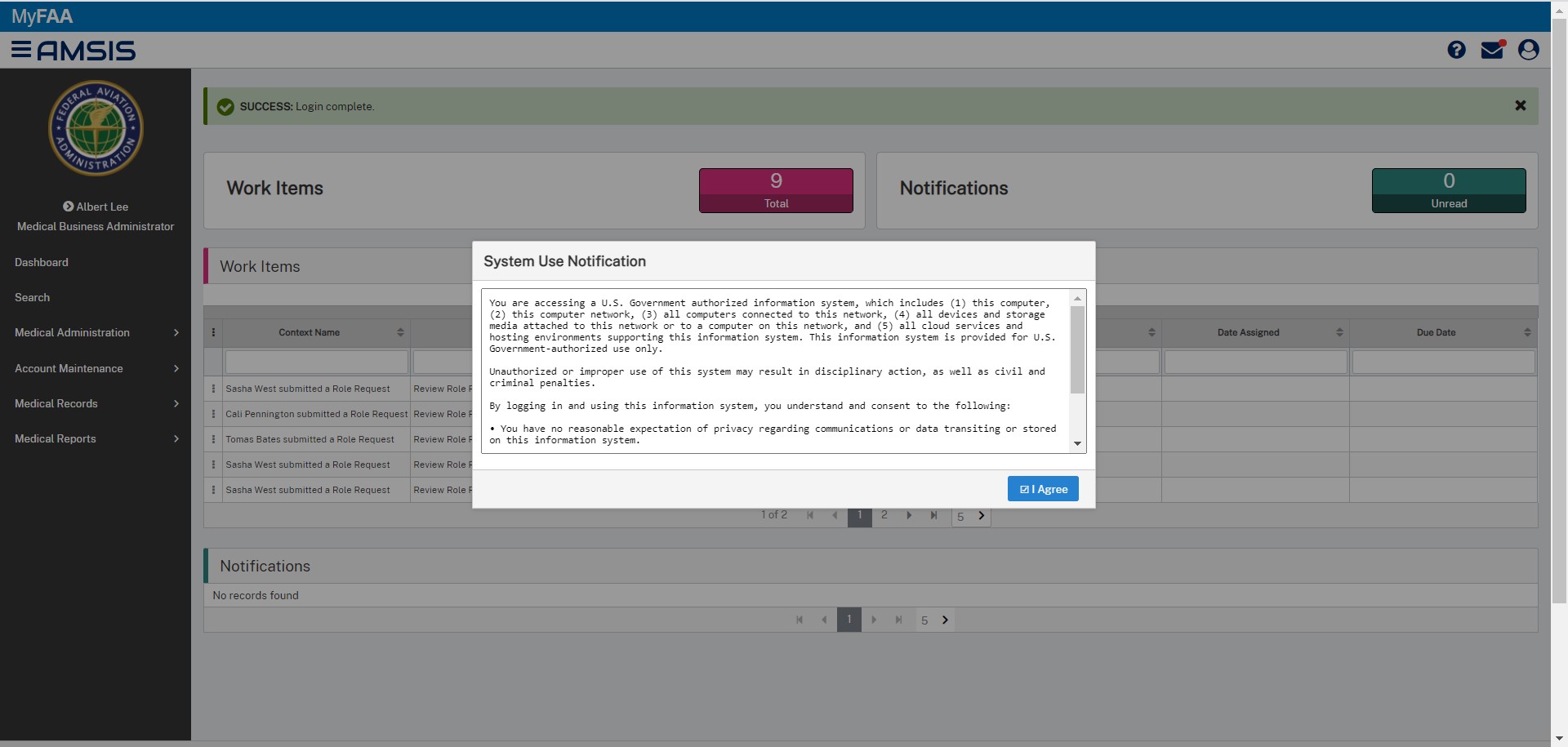This screenshot has height=747, width=1568.
Task: Click the Date Assigned filter field
Action: (1255, 362)
